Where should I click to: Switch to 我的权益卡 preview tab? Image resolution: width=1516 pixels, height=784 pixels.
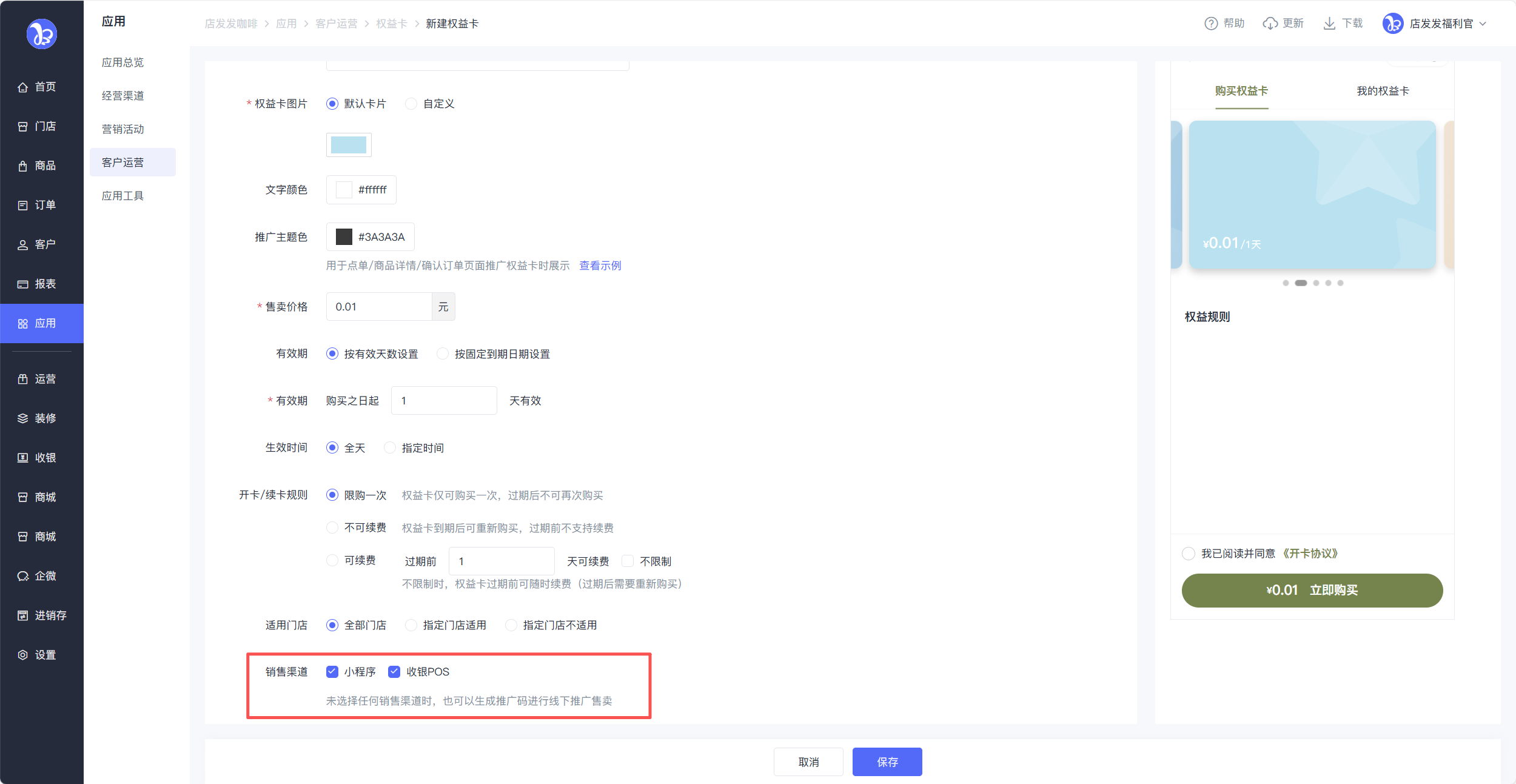pos(1382,91)
